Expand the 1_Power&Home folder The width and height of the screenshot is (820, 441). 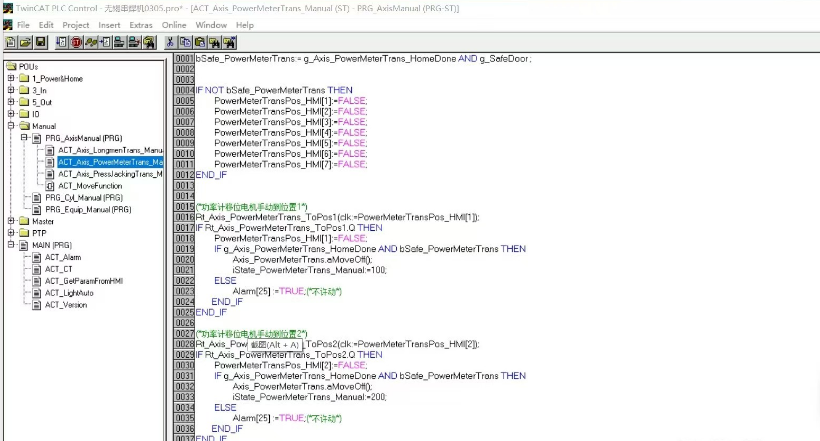11,78
